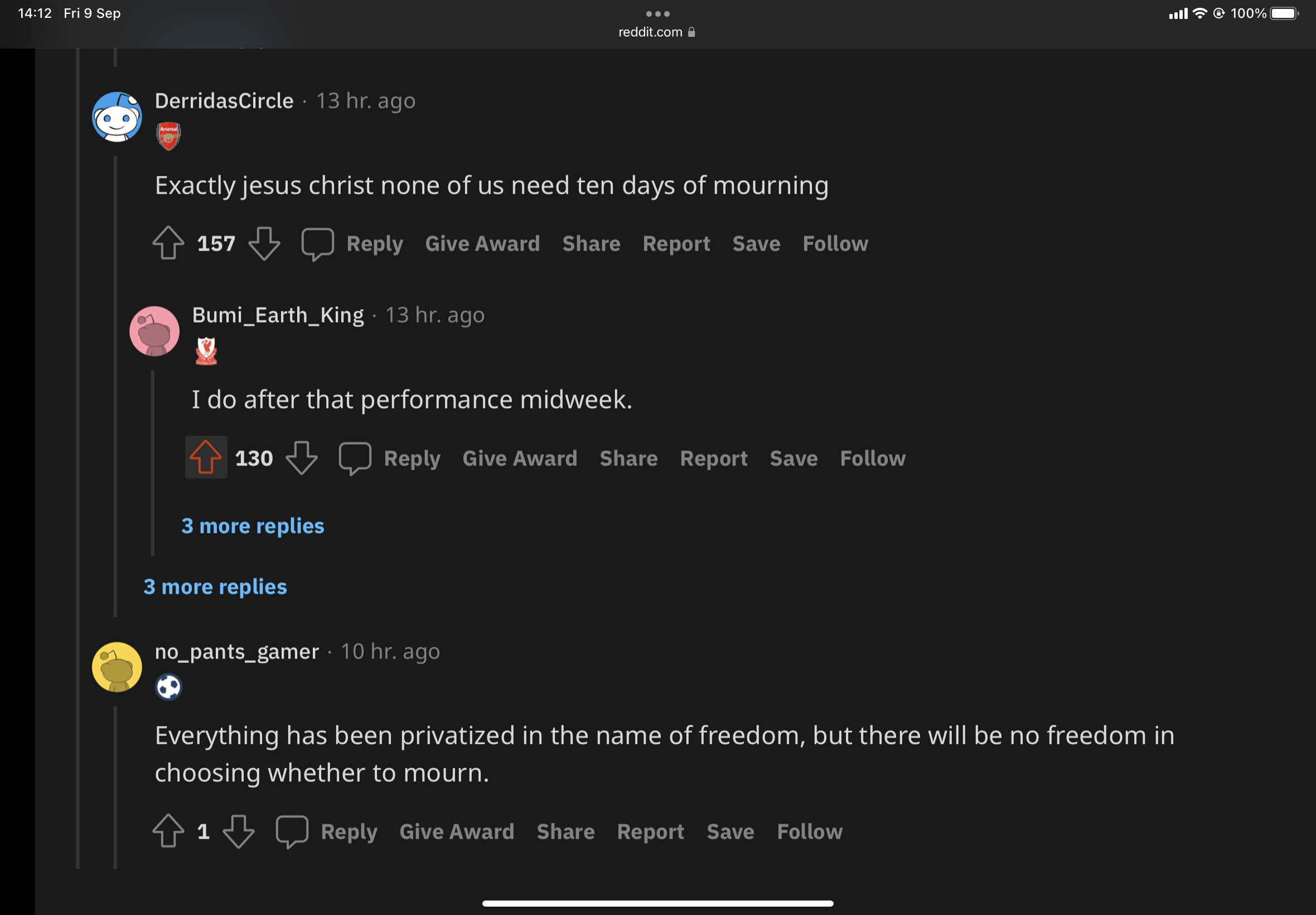Follow no_pants_gamer's comment
Viewport: 1316px width, 915px height.
coord(810,832)
